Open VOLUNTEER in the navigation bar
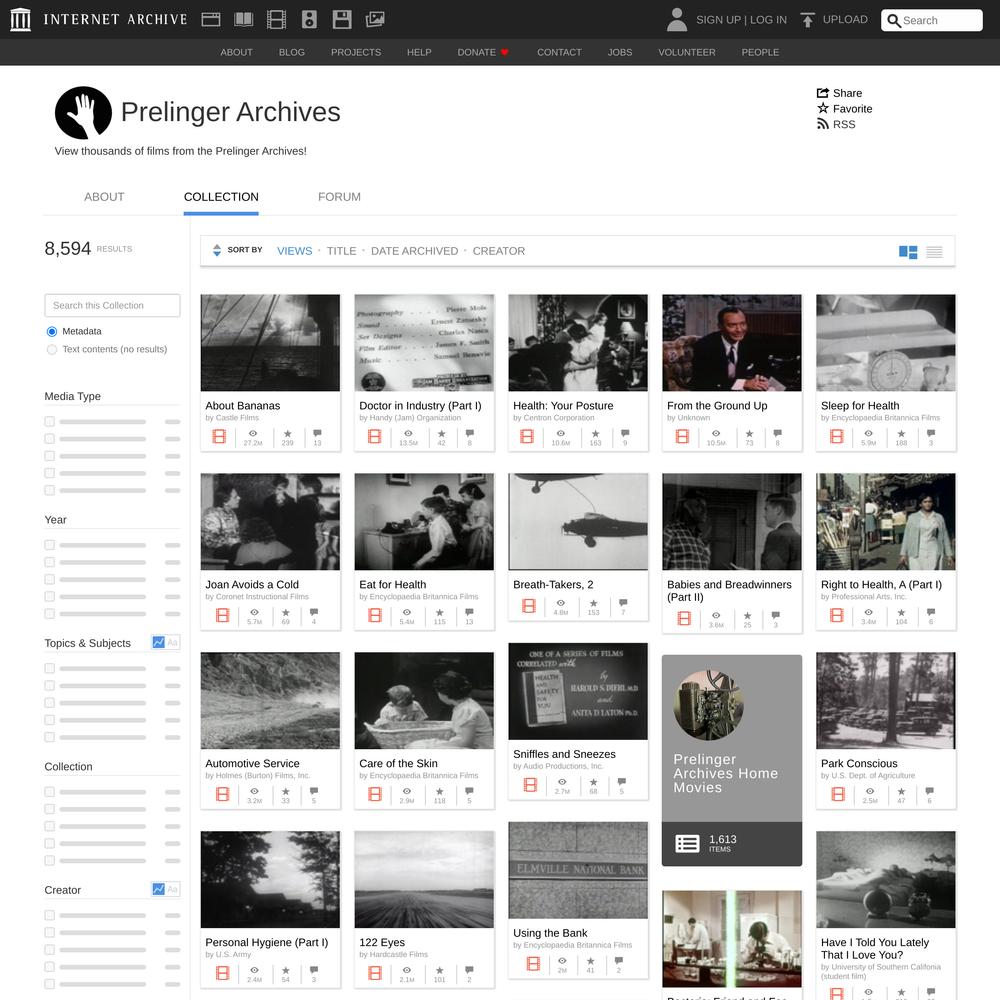This screenshot has width=1000, height=1000. [x=687, y=52]
